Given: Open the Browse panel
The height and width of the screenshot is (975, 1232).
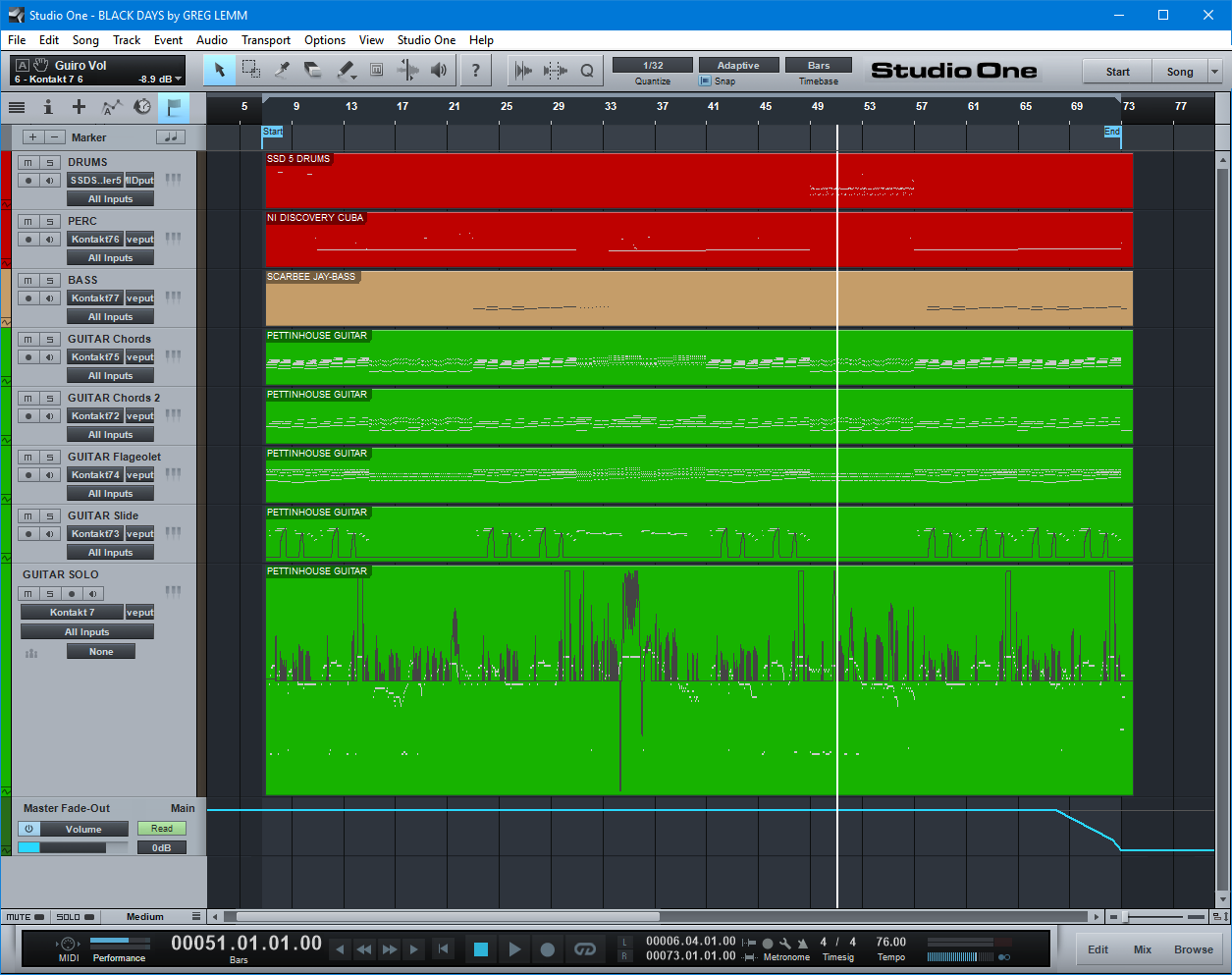Looking at the screenshot, I should coord(1194,949).
